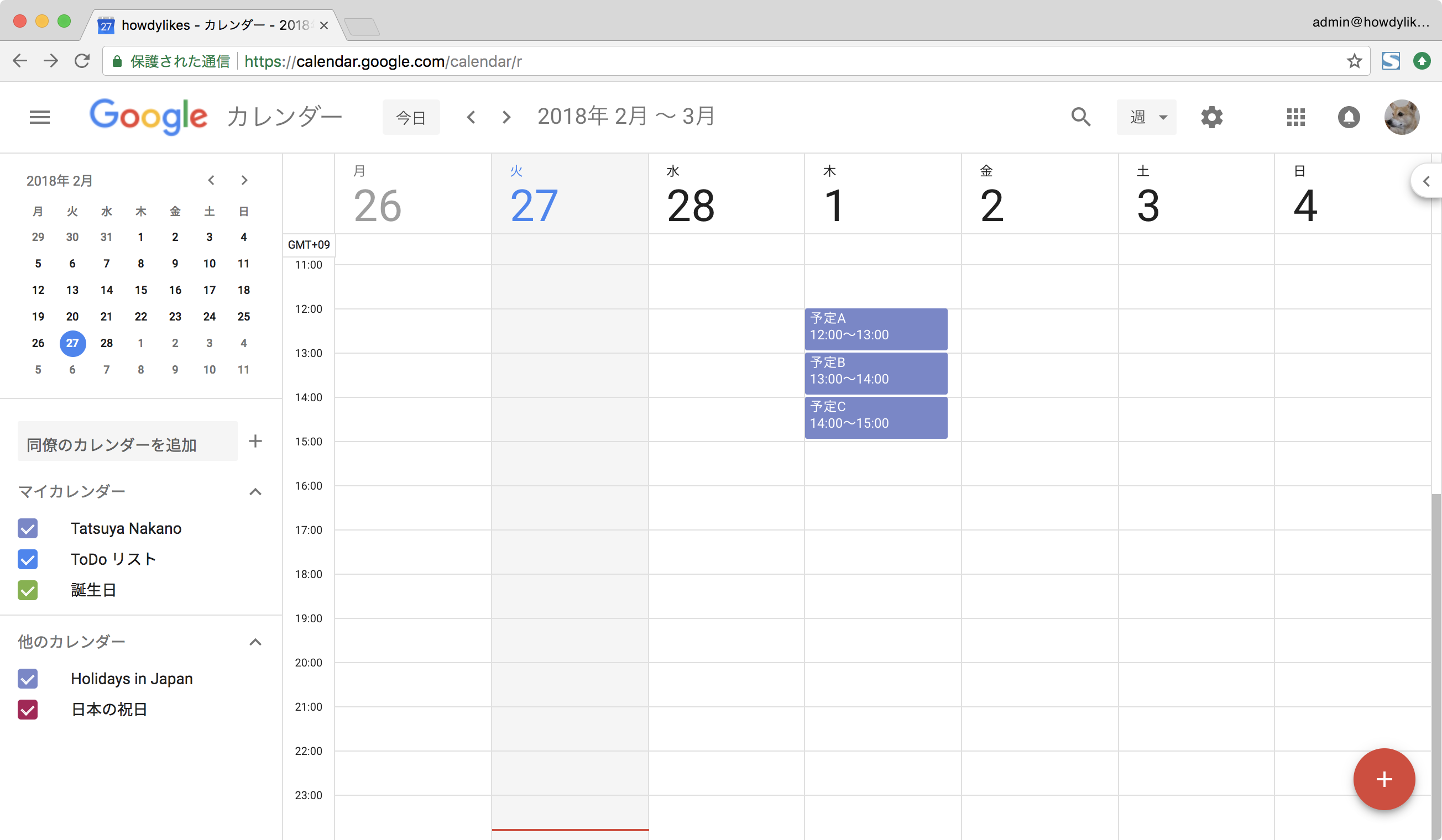Image resolution: width=1442 pixels, height=840 pixels.
Task: Bookmark page with the star icon
Action: point(1354,61)
